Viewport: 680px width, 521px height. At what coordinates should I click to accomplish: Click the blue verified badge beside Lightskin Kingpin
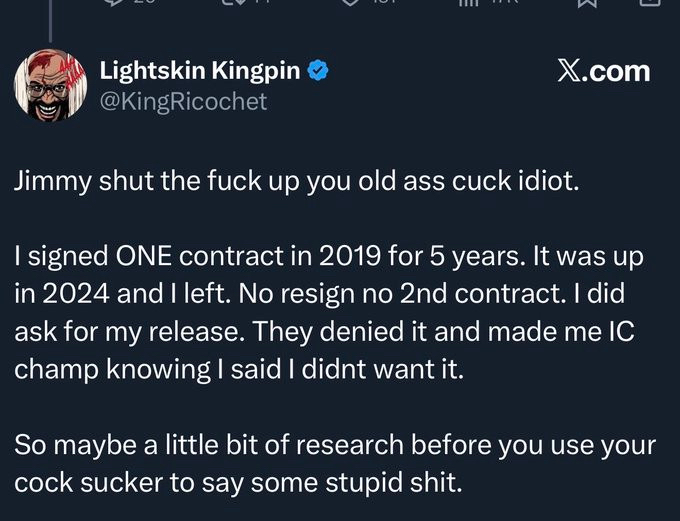click(318, 70)
